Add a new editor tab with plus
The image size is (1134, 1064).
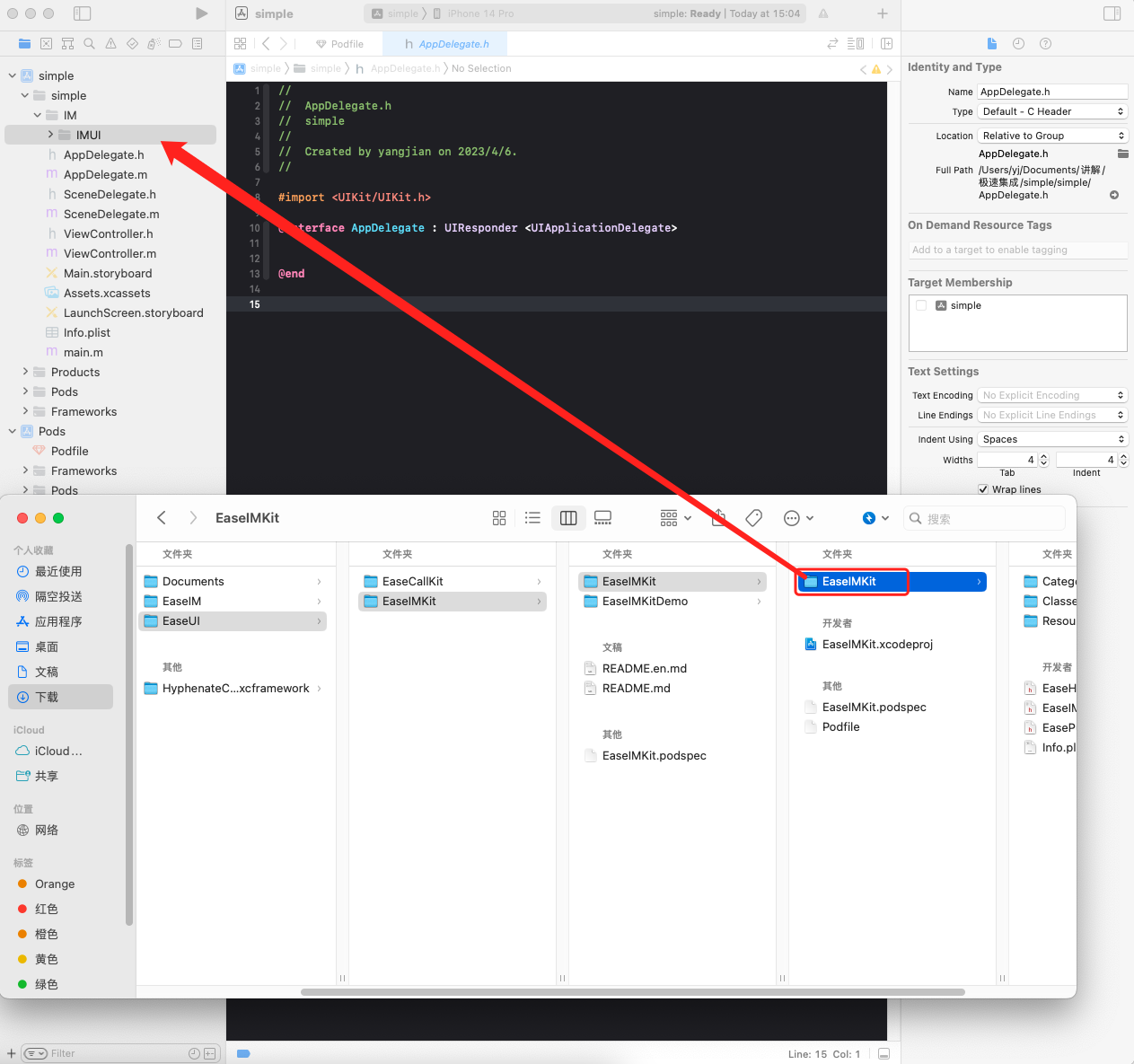pyautogui.click(x=883, y=13)
